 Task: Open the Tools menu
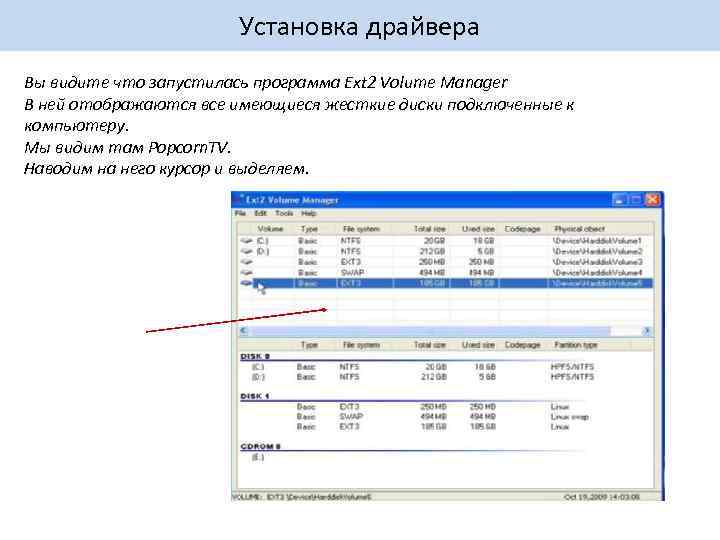click(x=284, y=214)
